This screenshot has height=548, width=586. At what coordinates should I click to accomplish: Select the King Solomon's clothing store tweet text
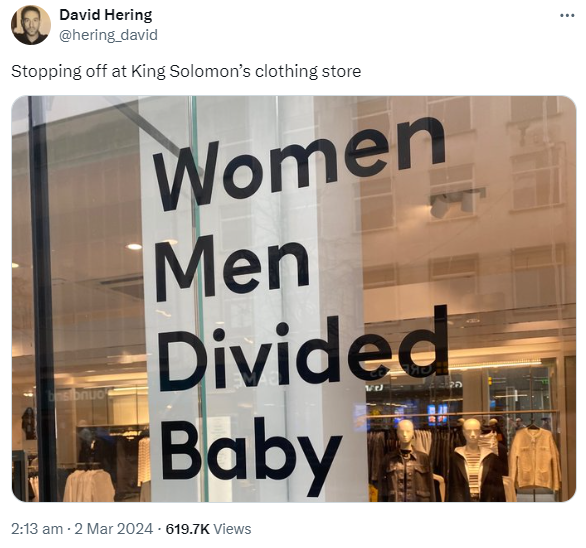[x=186, y=71]
